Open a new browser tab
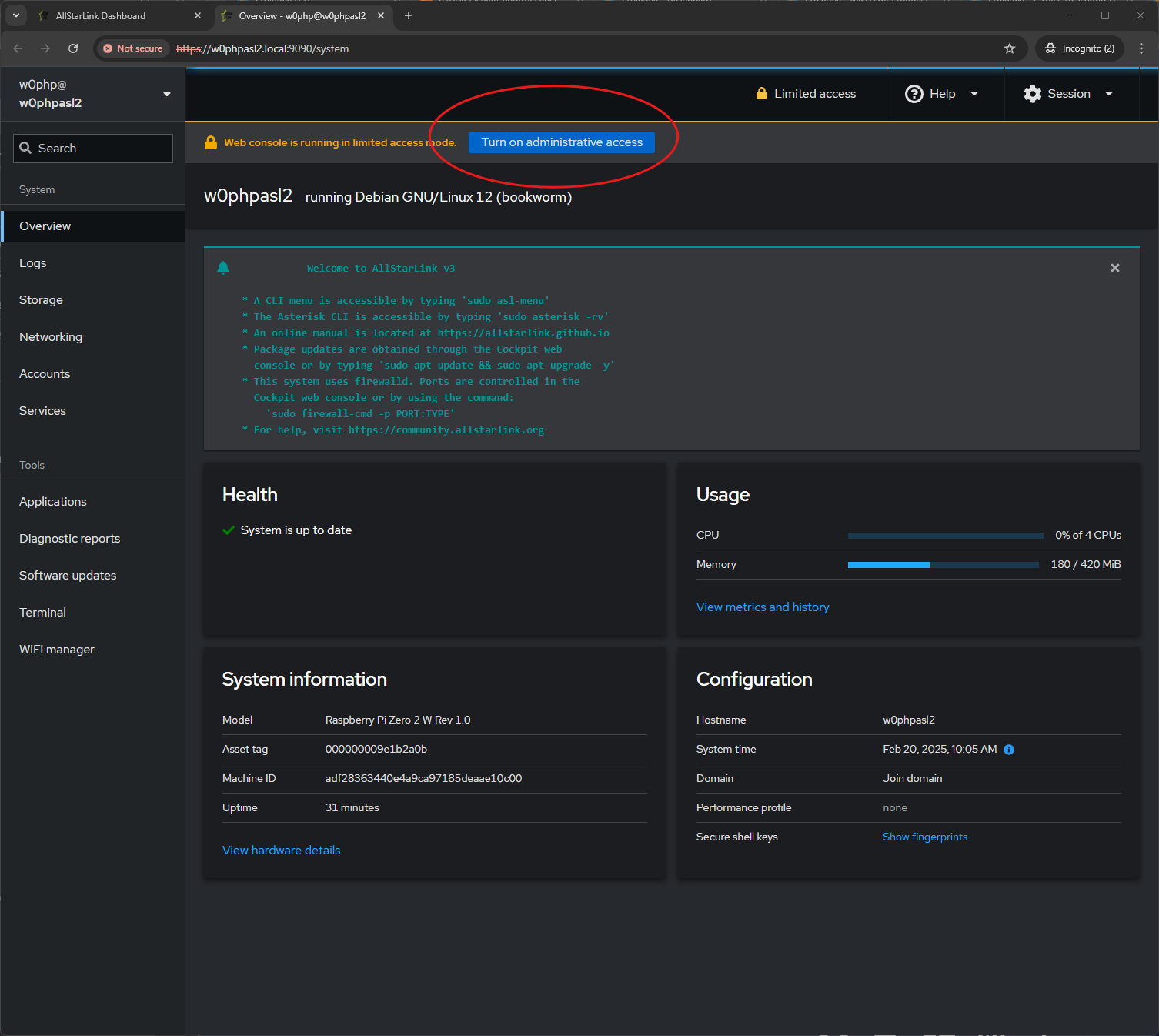The width and height of the screenshot is (1159, 1036). (x=409, y=15)
